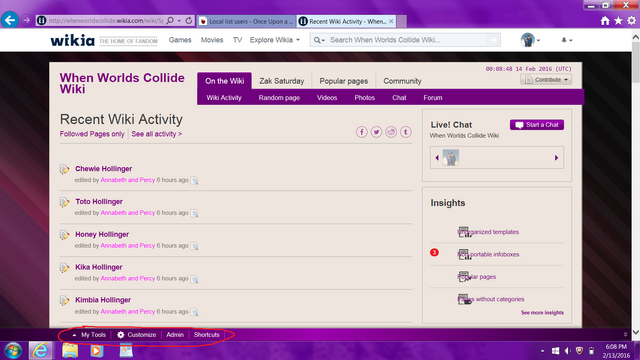The image size is (640, 360).
Task: Expand the Explore Wikia dropdown
Action: pos(275,40)
